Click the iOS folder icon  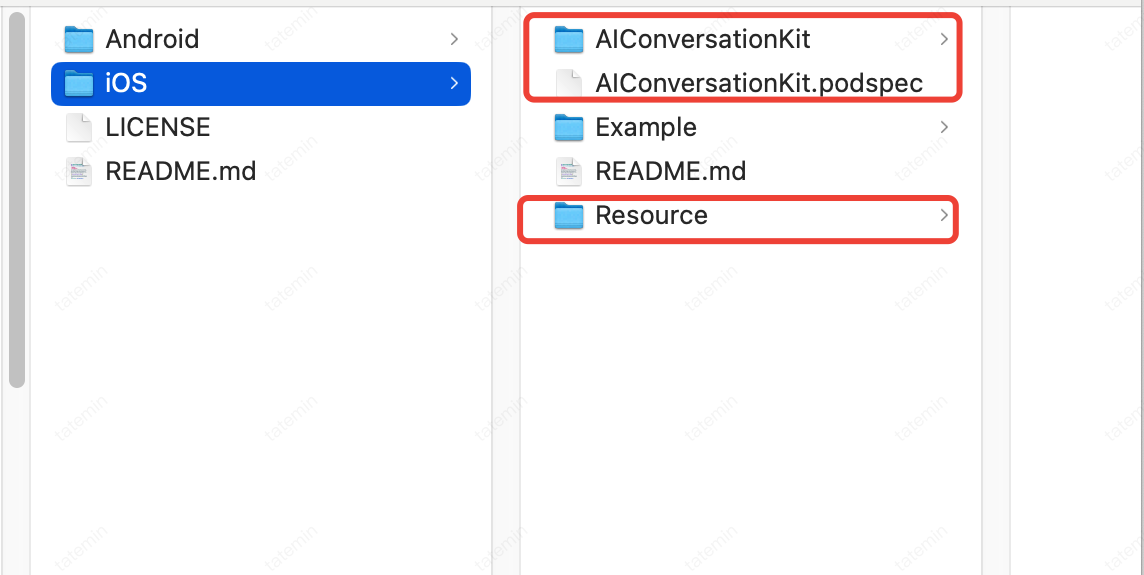pos(79,83)
